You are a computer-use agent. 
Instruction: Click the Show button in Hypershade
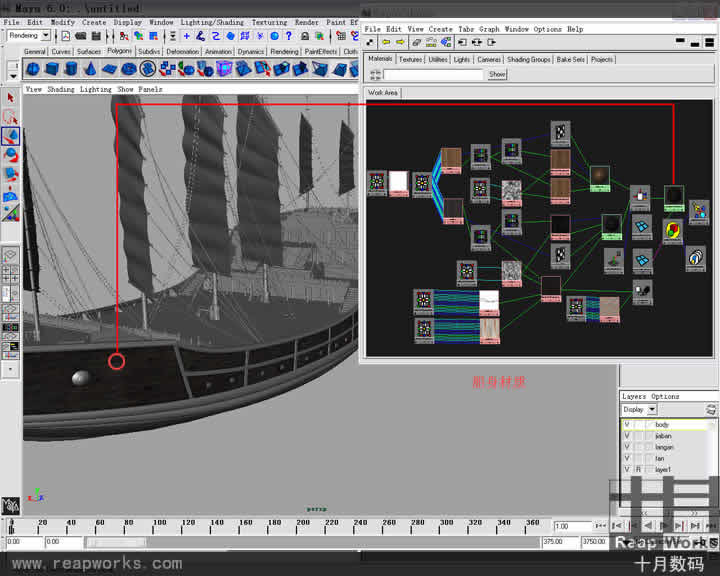[497, 74]
